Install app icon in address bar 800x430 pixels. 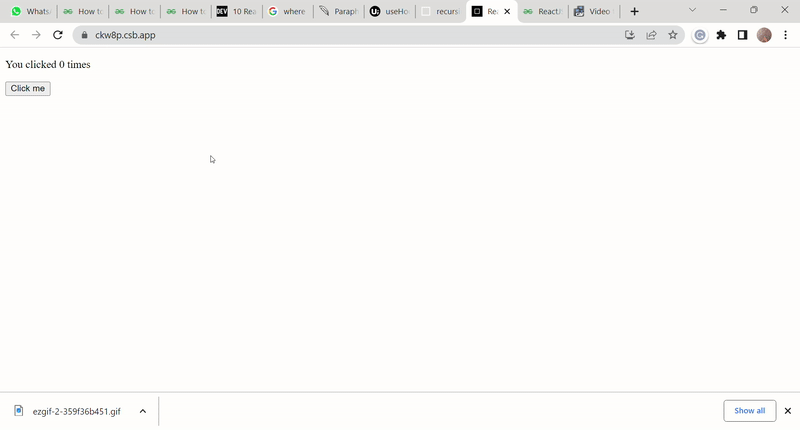(630, 35)
